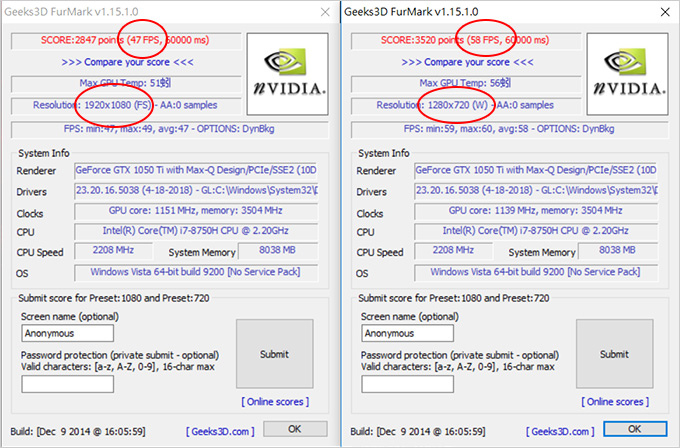The height and width of the screenshot is (448, 680).
Task: Confirm with OK in right window
Action: coord(635,429)
